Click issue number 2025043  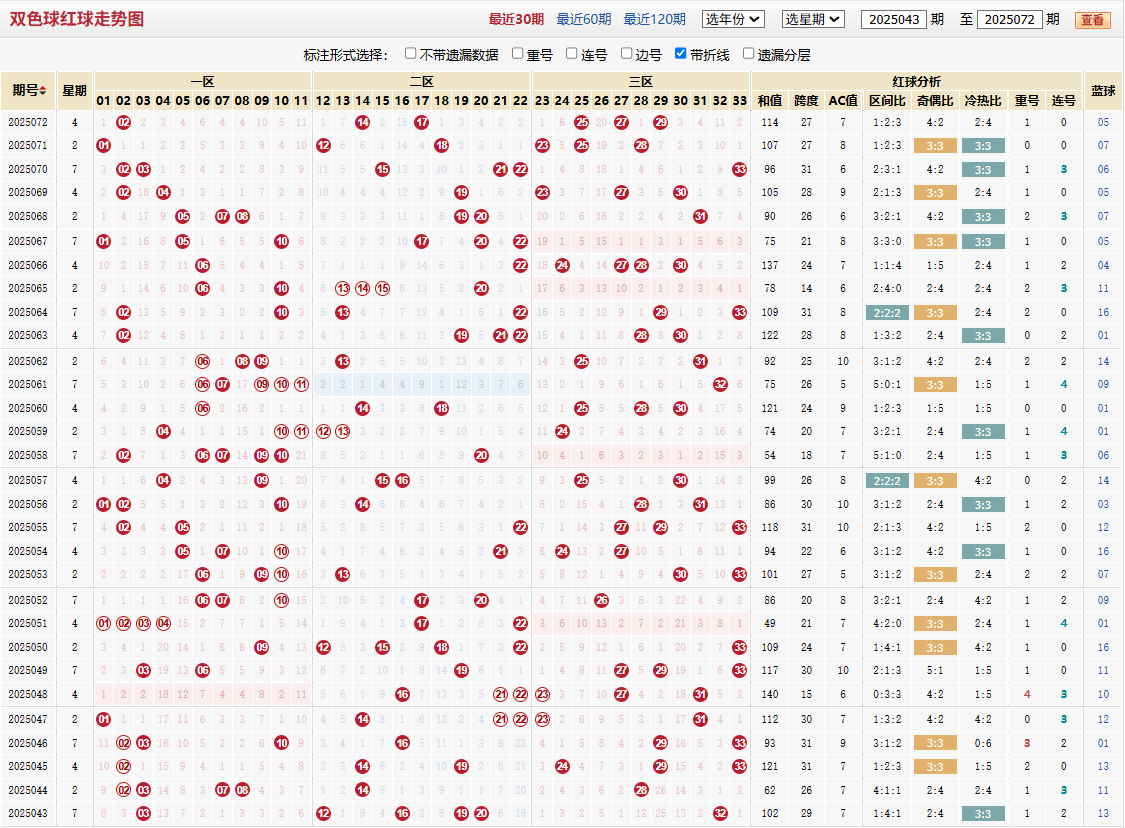point(28,814)
